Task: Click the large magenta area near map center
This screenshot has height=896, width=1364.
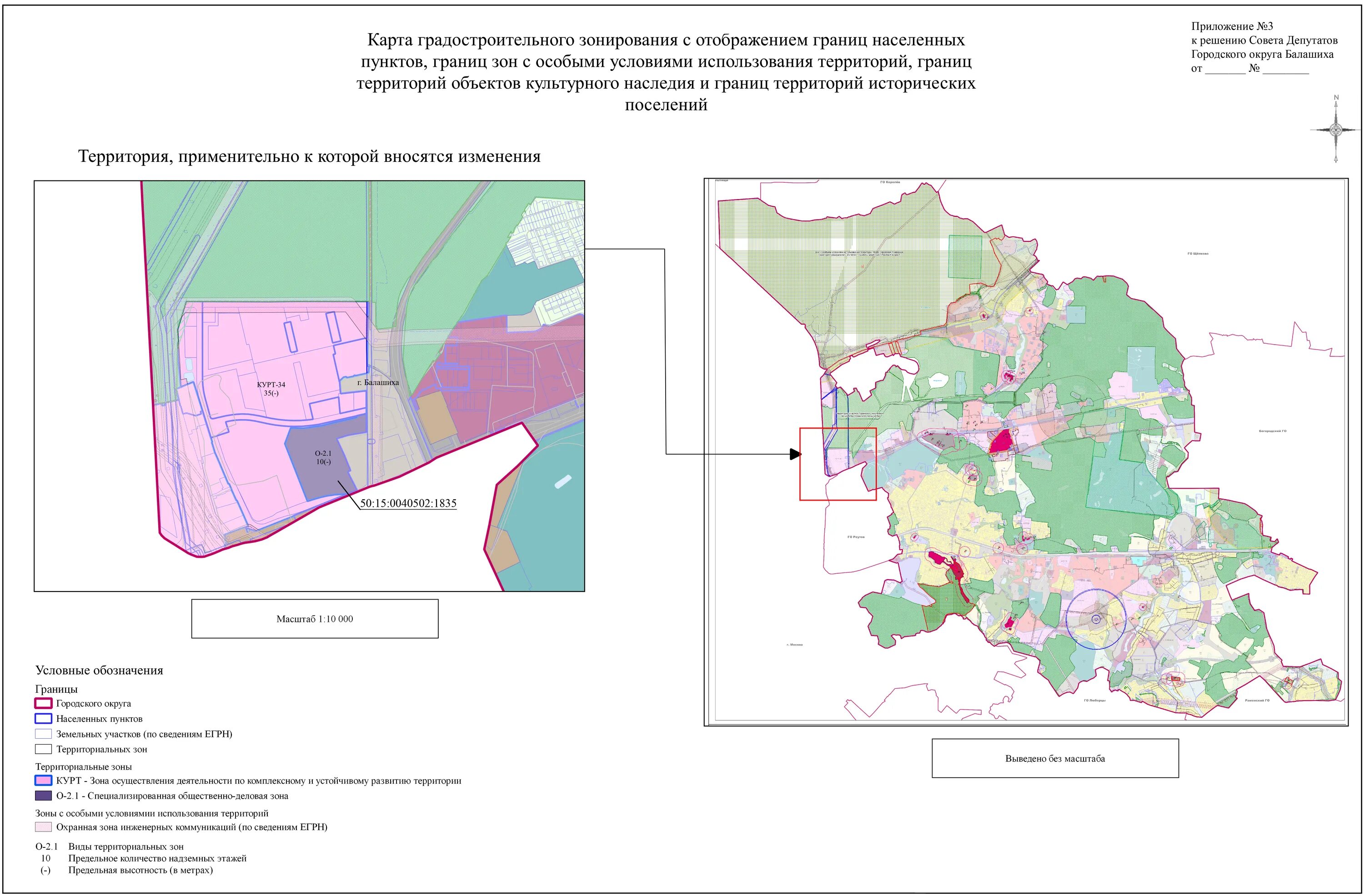Action: point(1002,442)
